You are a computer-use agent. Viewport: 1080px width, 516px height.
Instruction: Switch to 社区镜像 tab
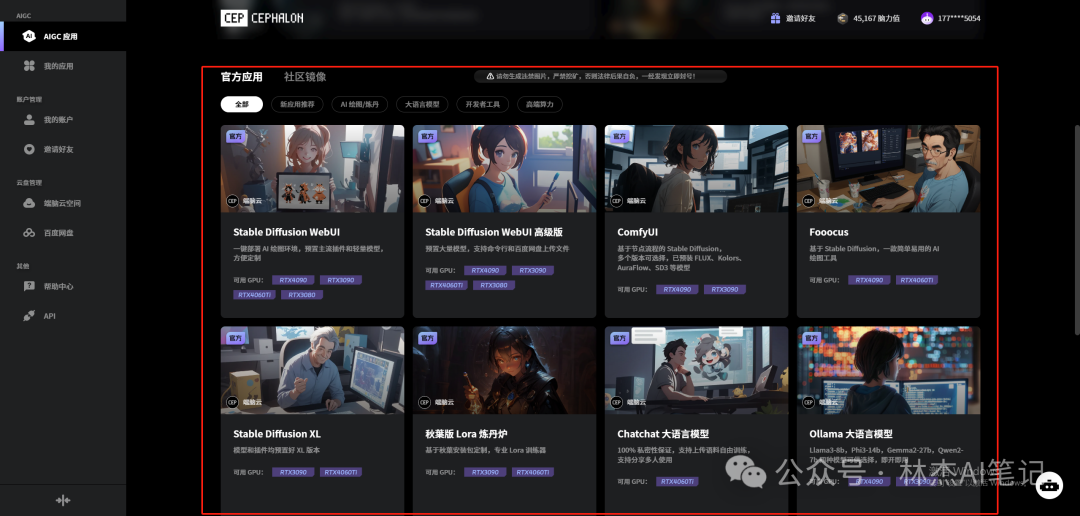click(x=305, y=77)
